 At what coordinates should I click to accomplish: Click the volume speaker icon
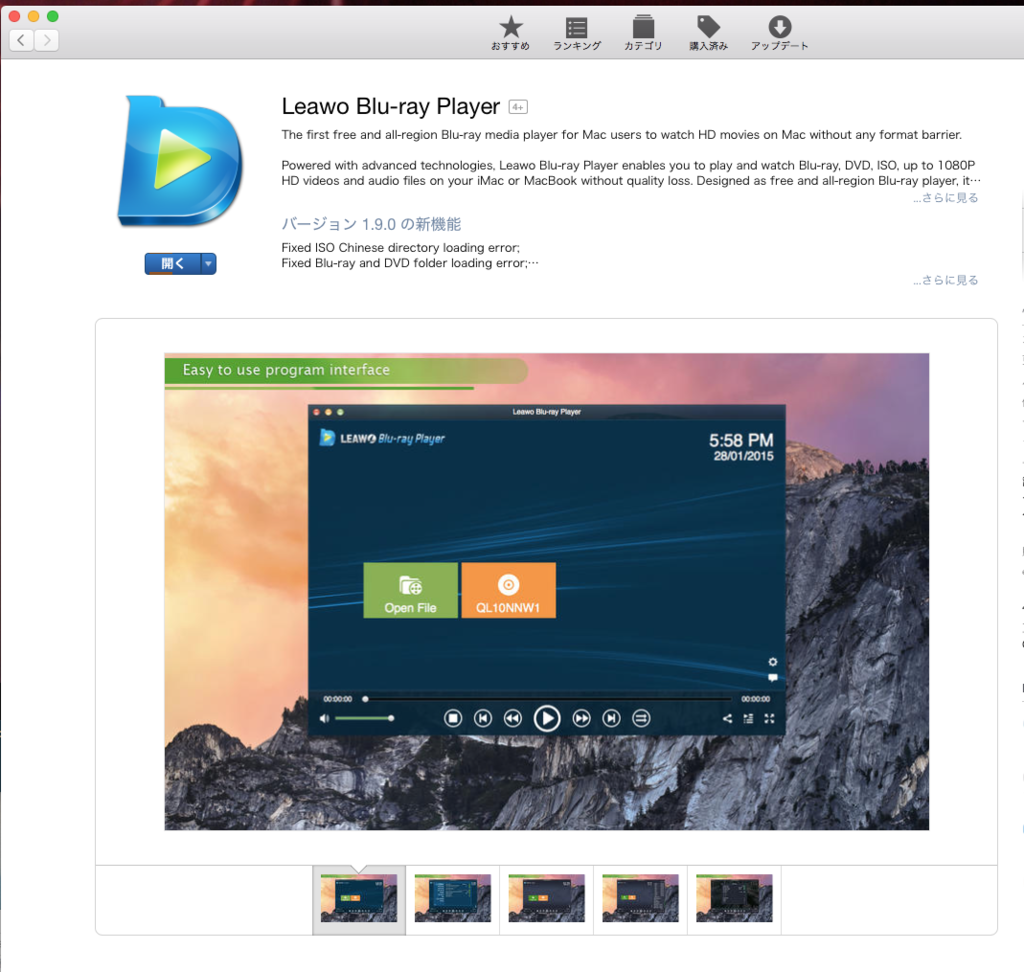click(324, 719)
